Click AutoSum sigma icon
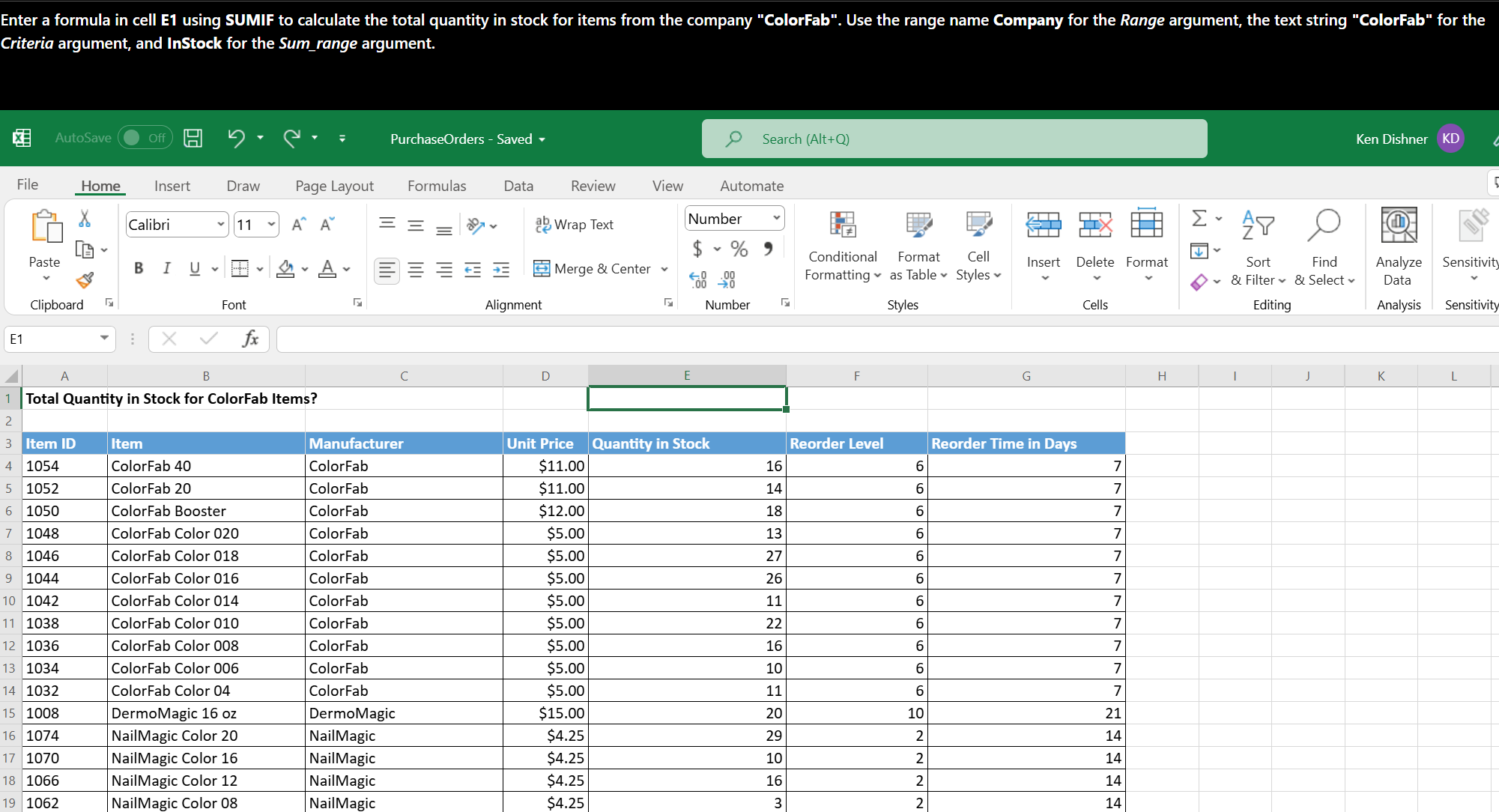 pyautogui.click(x=1199, y=219)
